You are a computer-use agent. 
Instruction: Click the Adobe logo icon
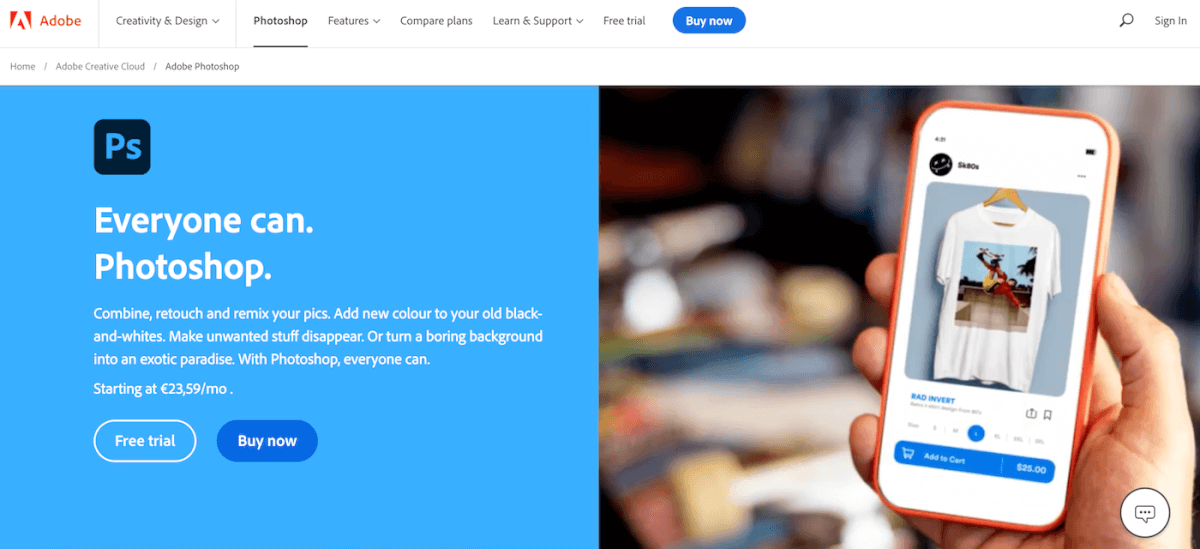[19, 20]
